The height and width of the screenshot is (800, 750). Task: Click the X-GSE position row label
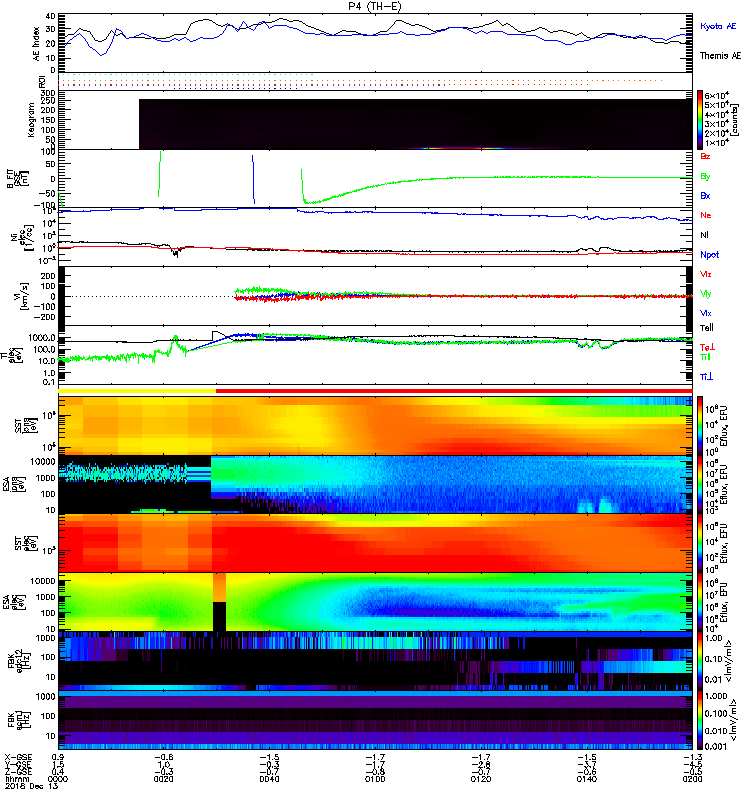pos(18,758)
